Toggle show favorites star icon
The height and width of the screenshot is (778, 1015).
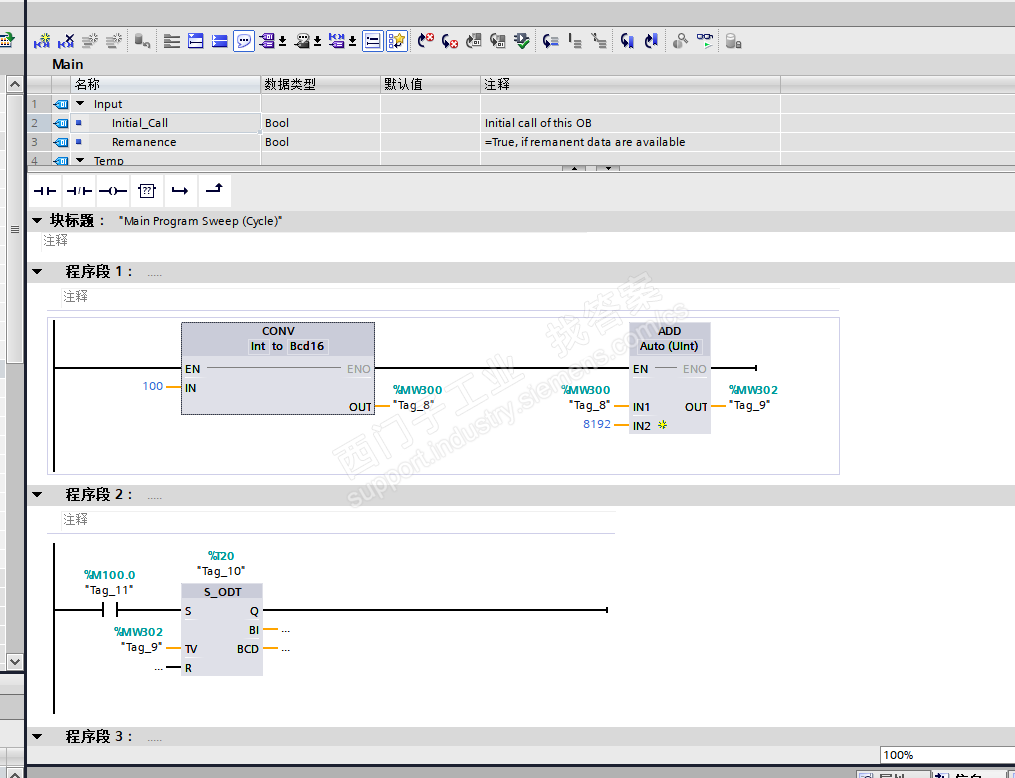point(397,41)
